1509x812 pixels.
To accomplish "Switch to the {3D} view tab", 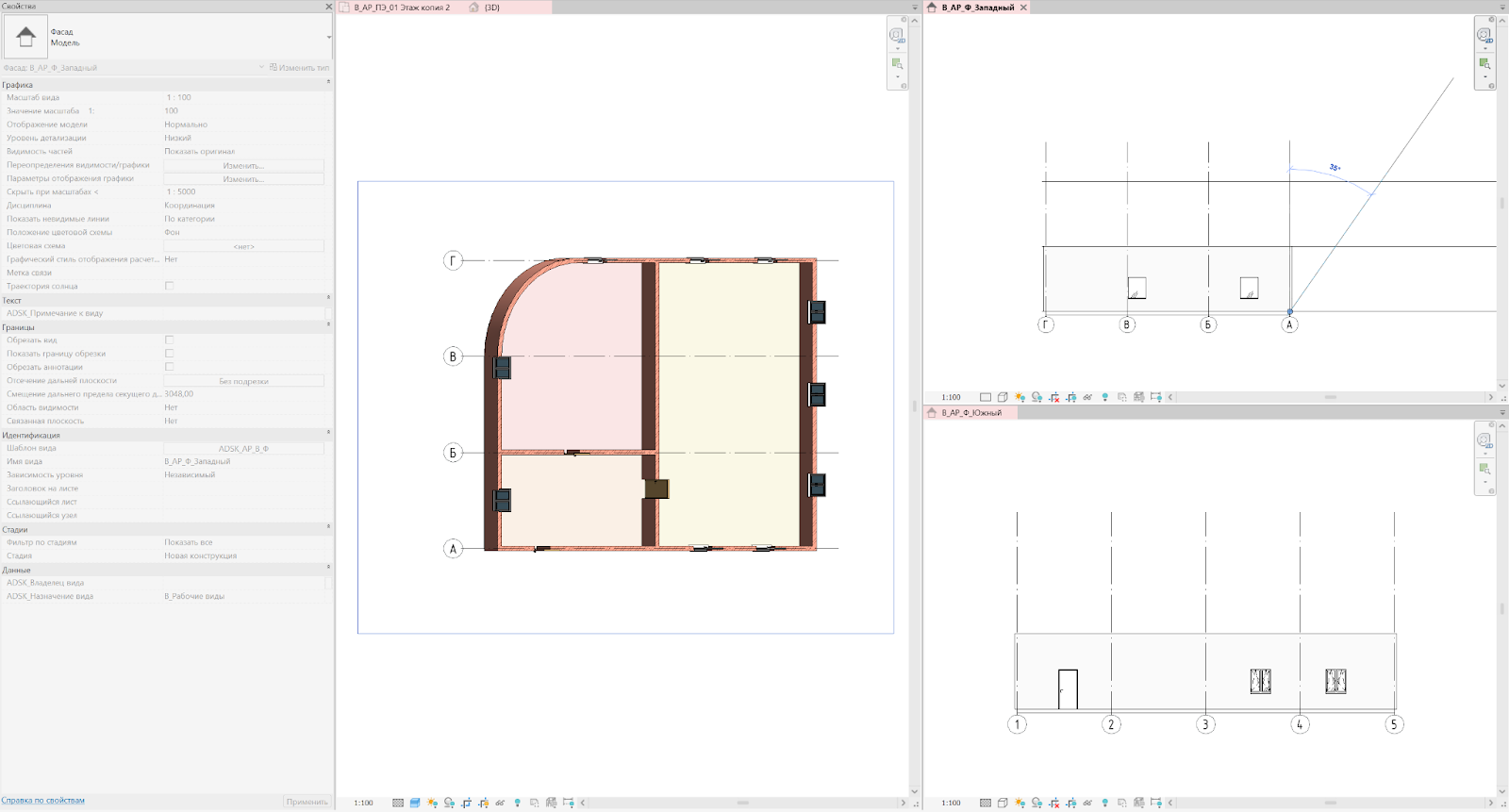I will coord(491,8).
